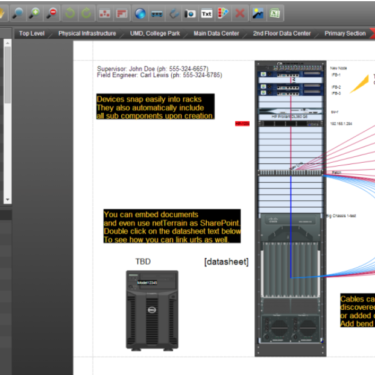This screenshot has height=375, width=375.
Task: Select the 'Devices snap easily into racks' note
Action: point(155,107)
